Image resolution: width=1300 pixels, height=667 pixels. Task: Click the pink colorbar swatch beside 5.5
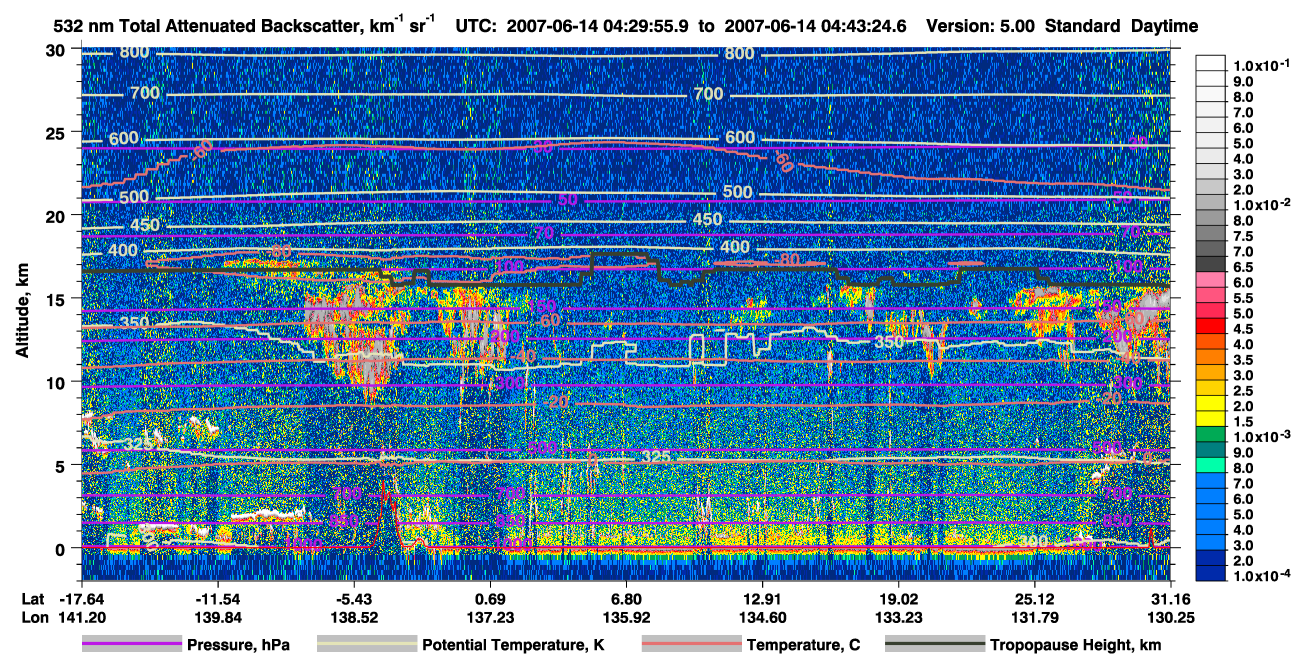click(x=1211, y=297)
